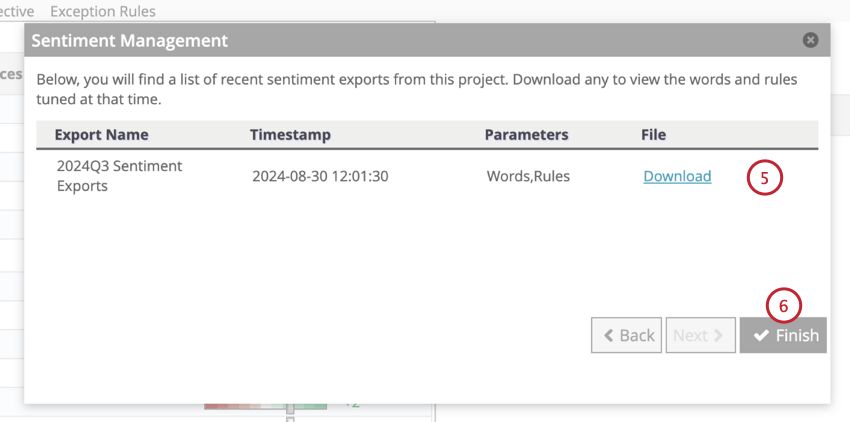Download the 2024Q3 Sentiment Exports file

point(677,176)
